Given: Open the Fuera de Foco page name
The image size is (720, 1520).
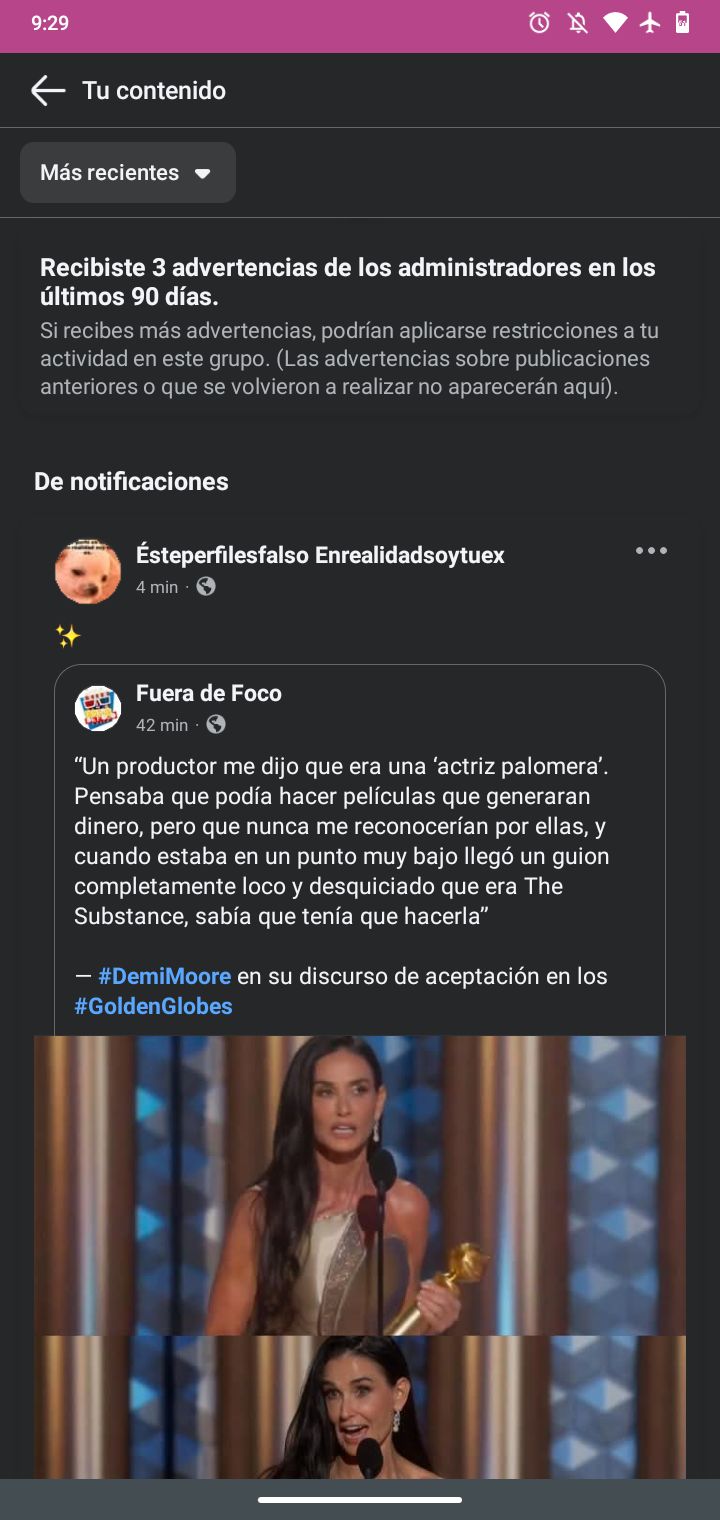Looking at the screenshot, I should [209, 693].
